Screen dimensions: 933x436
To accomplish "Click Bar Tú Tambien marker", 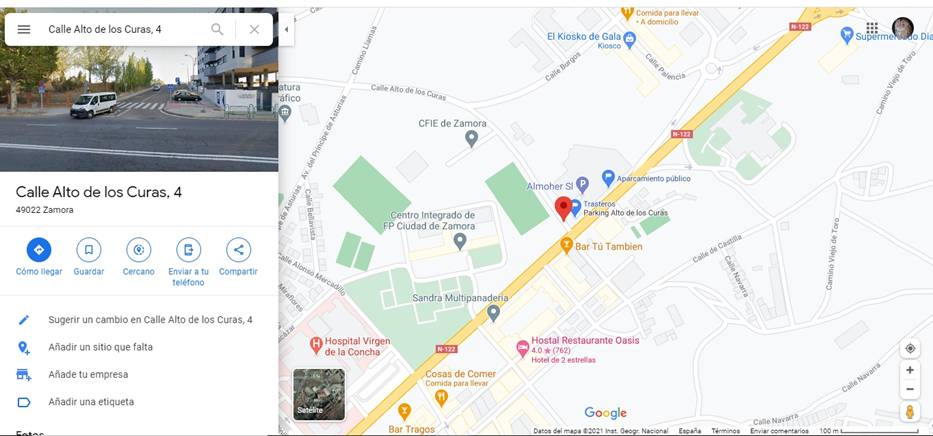I will (x=566, y=244).
